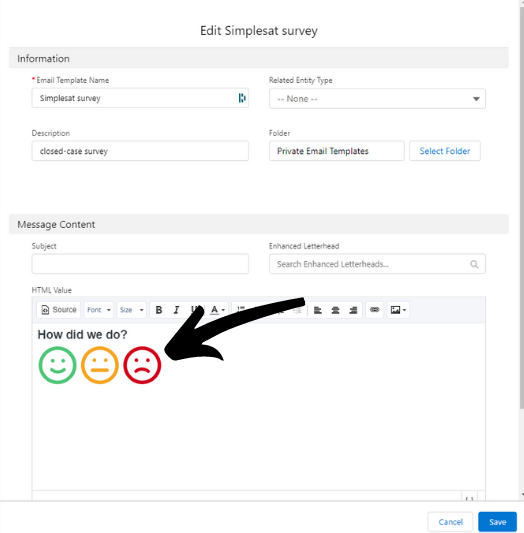Open the Font dropdown
The height and width of the screenshot is (533, 524).
[99, 310]
